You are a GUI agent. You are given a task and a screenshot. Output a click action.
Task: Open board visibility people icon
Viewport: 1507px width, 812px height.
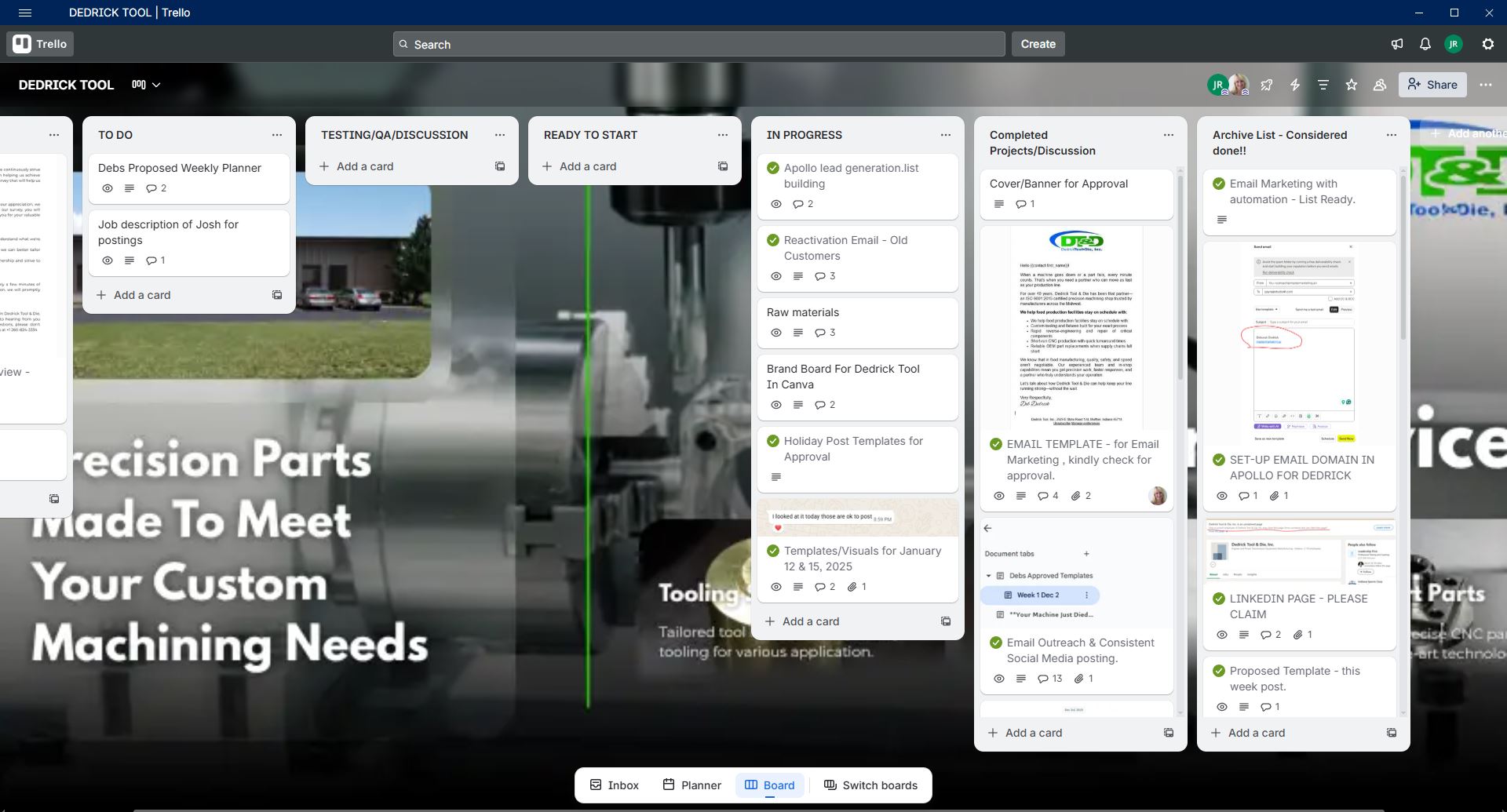(1380, 85)
